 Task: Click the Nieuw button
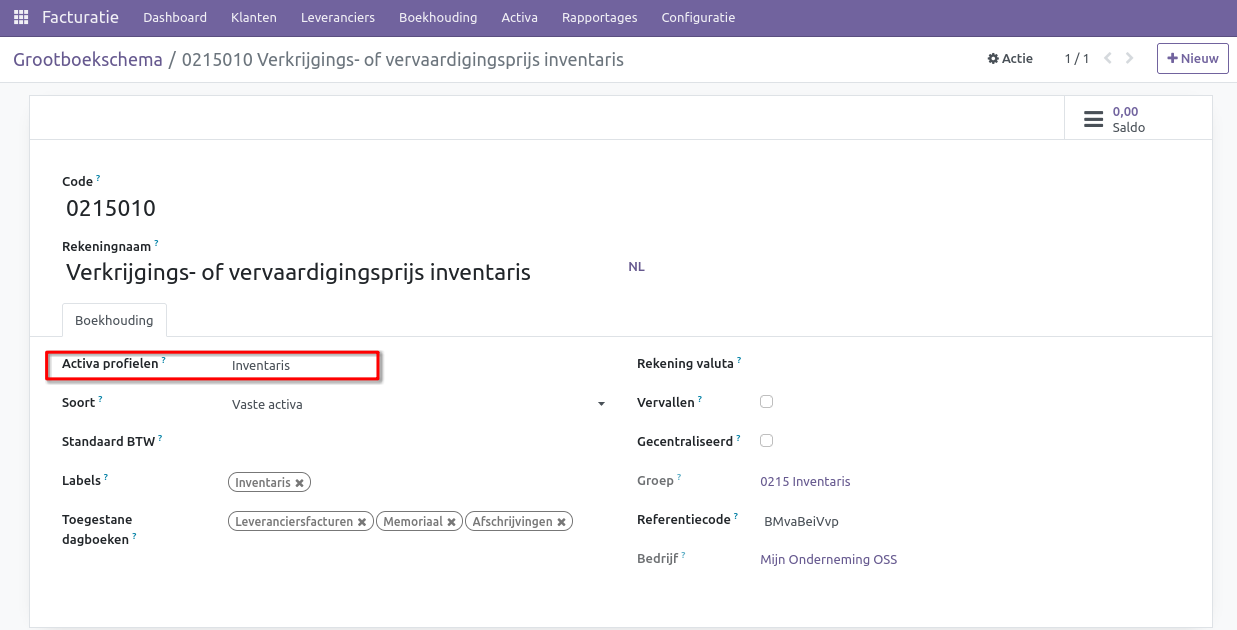click(x=1192, y=58)
